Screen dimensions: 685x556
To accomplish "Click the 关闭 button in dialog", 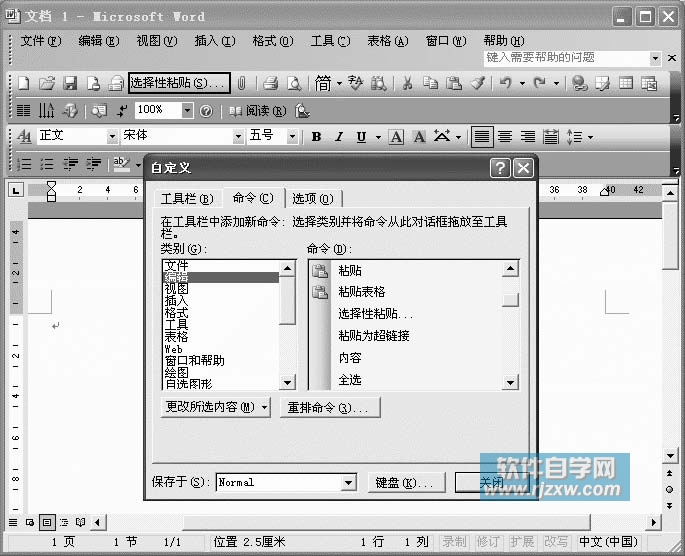I will pyautogui.click(x=492, y=483).
